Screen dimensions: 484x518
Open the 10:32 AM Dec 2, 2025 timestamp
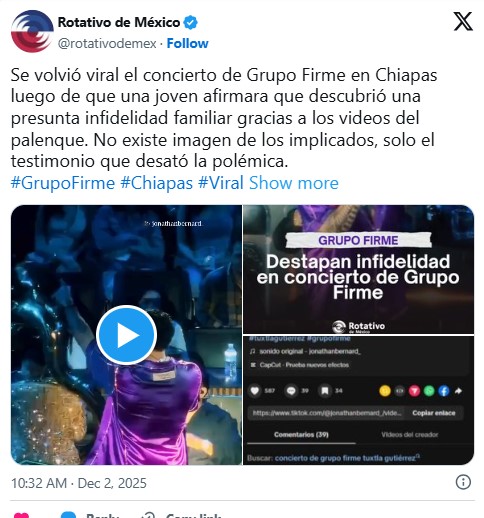pos(79,483)
